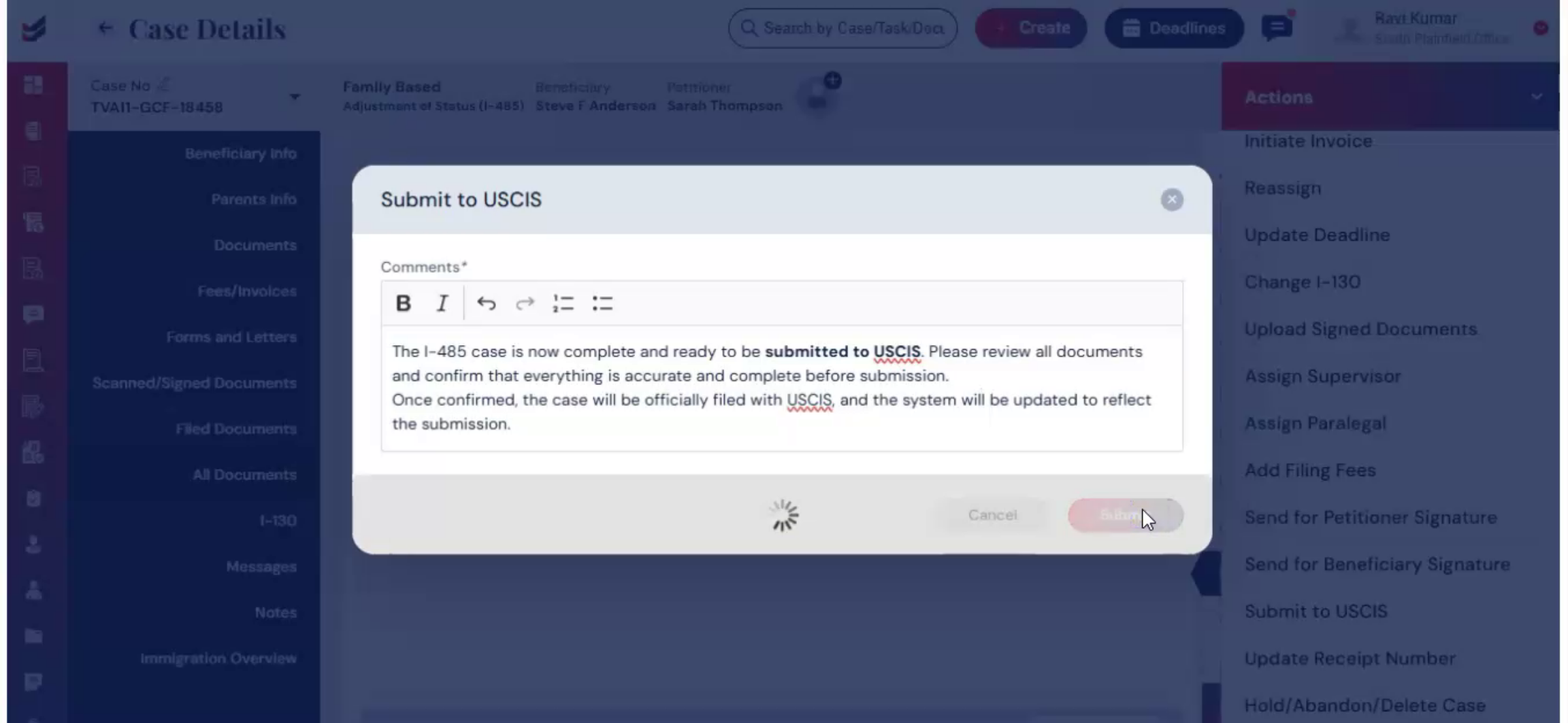Redo the last edit in comments
This screenshot has width=1568, height=723.
525,303
